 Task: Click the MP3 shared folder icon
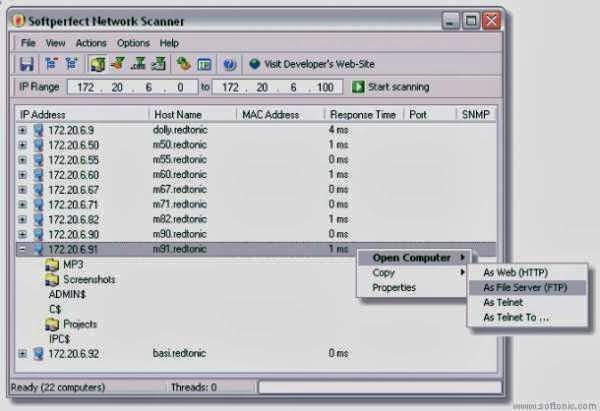pyautogui.click(x=52, y=264)
